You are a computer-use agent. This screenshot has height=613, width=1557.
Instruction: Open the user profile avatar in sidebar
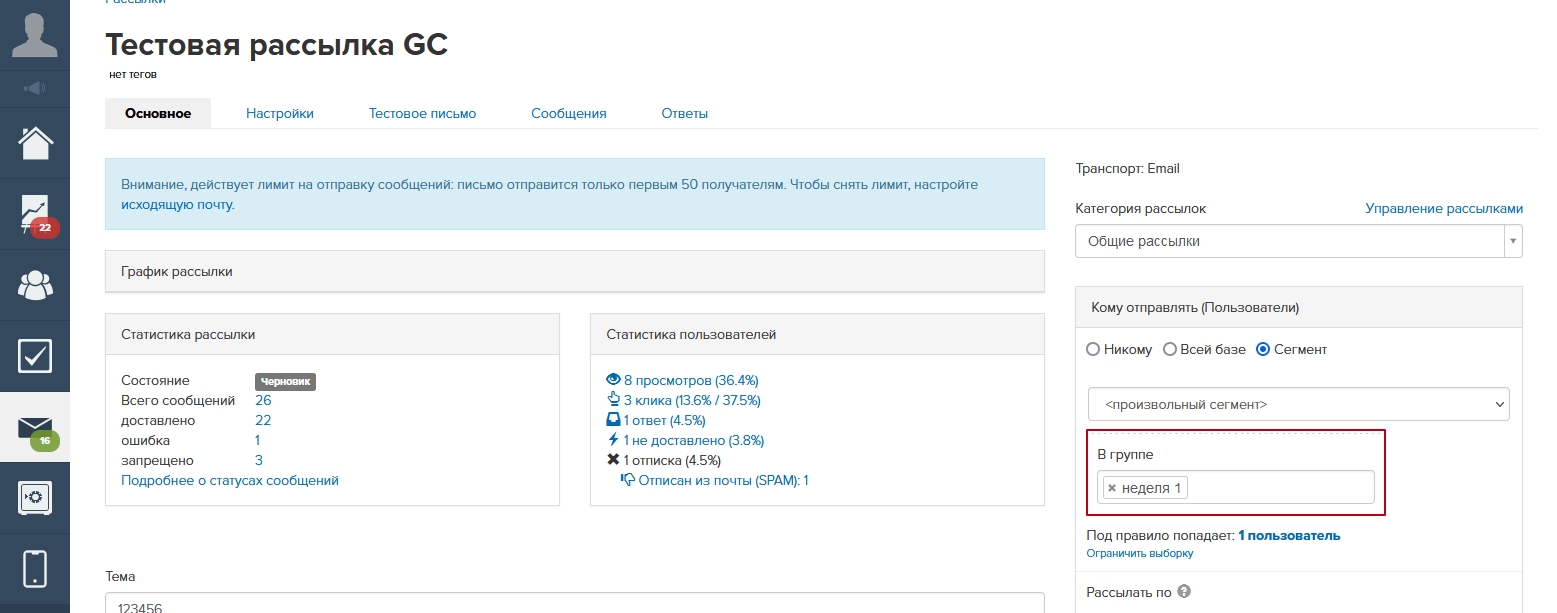point(34,35)
